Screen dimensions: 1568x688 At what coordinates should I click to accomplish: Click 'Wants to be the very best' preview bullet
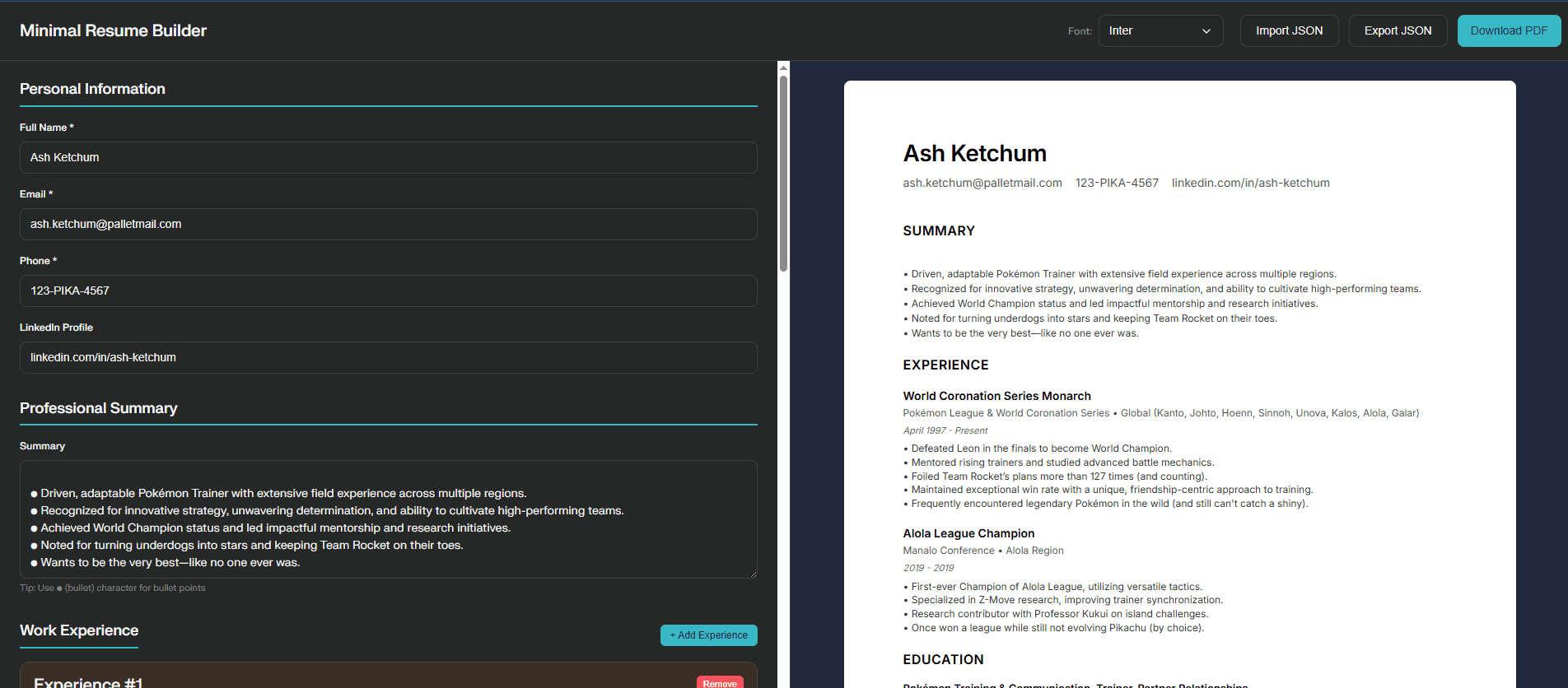(x=1021, y=333)
